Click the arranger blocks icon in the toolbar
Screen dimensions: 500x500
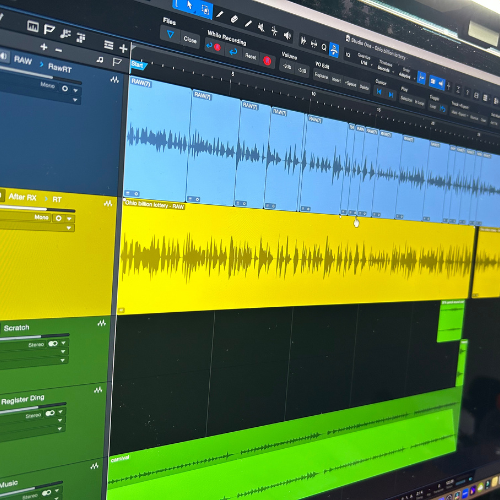(x=81, y=38)
